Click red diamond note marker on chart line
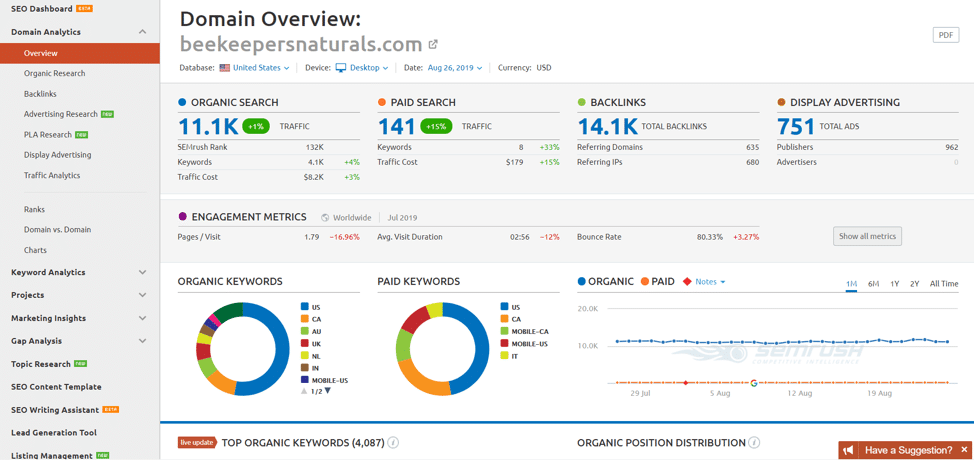Viewport: 974px width, 460px height. tap(686, 383)
